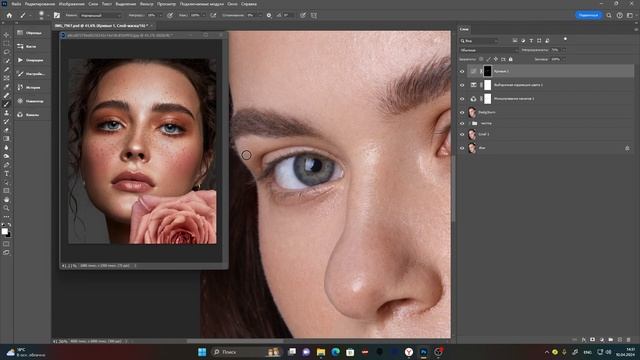Select the Hand tool

coord(6,200)
